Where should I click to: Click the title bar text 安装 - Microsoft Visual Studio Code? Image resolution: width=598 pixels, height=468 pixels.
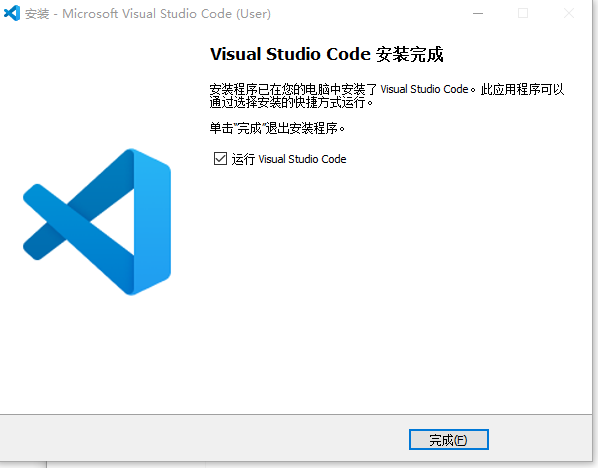(148, 14)
